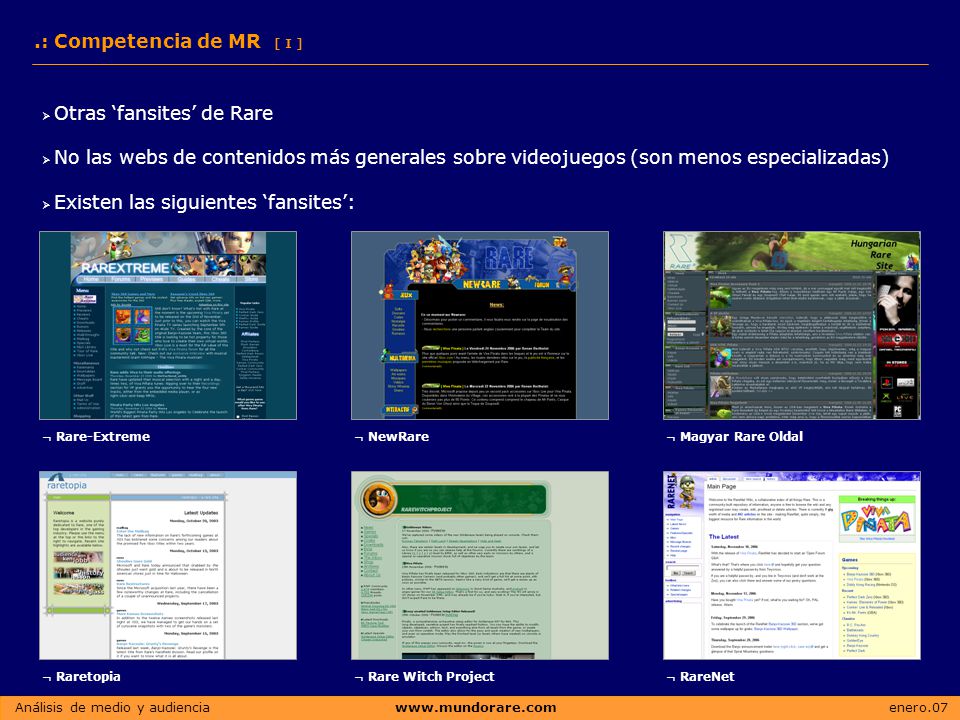The height and width of the screenshot is (720, 960).
Task: Select the RareNet website screenshot thumbnail
Action: coord(792,565)
